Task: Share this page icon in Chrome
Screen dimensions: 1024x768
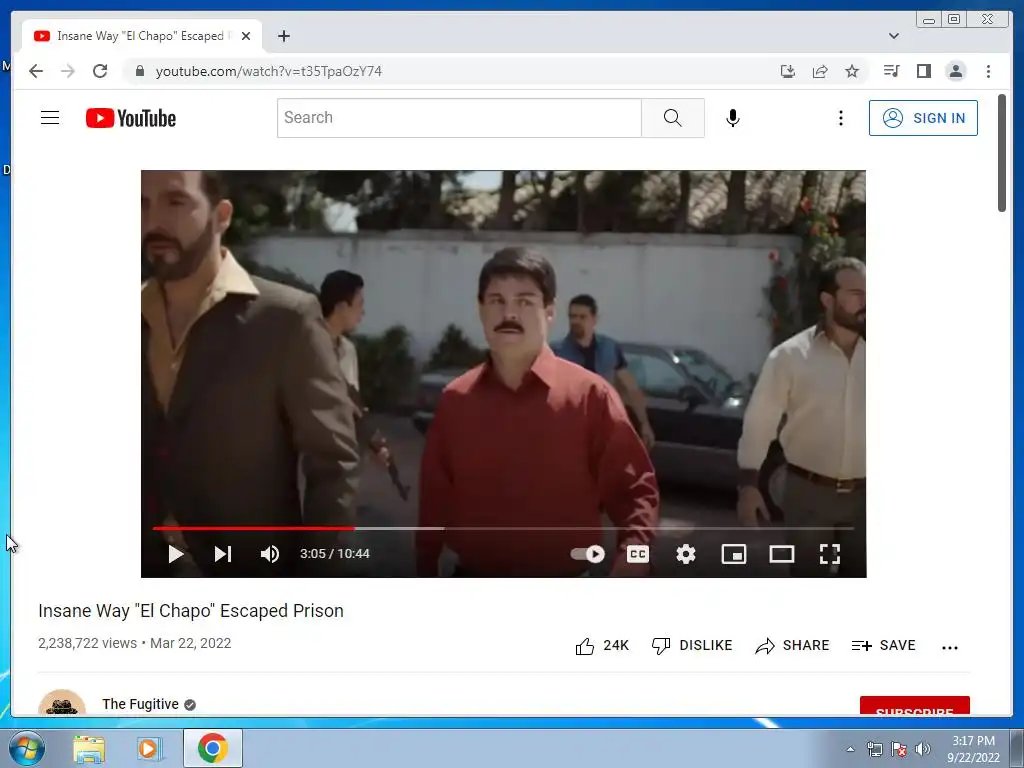Action: tap(820, 71)
